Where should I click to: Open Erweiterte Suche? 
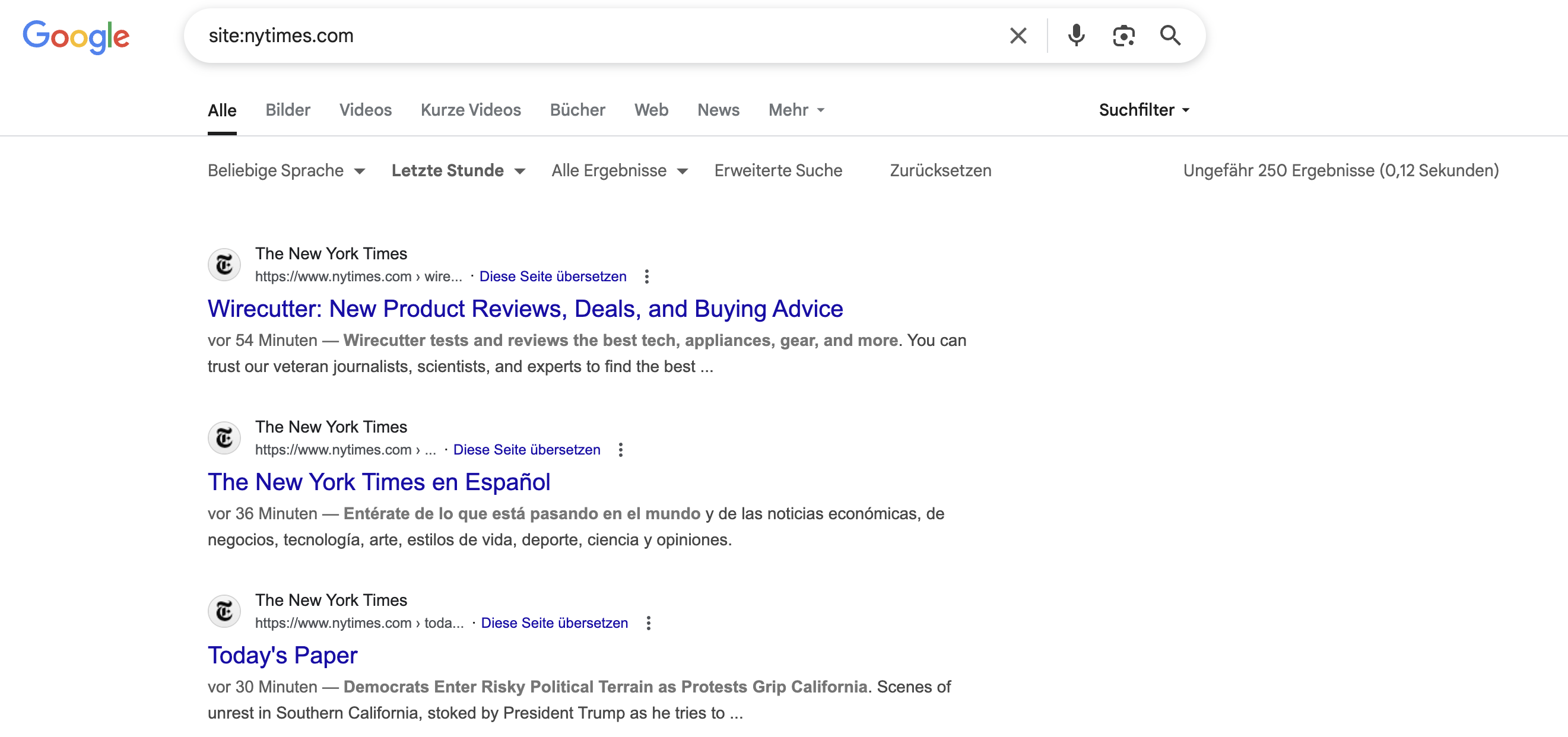pyautogui.click(x=778, y=171)
